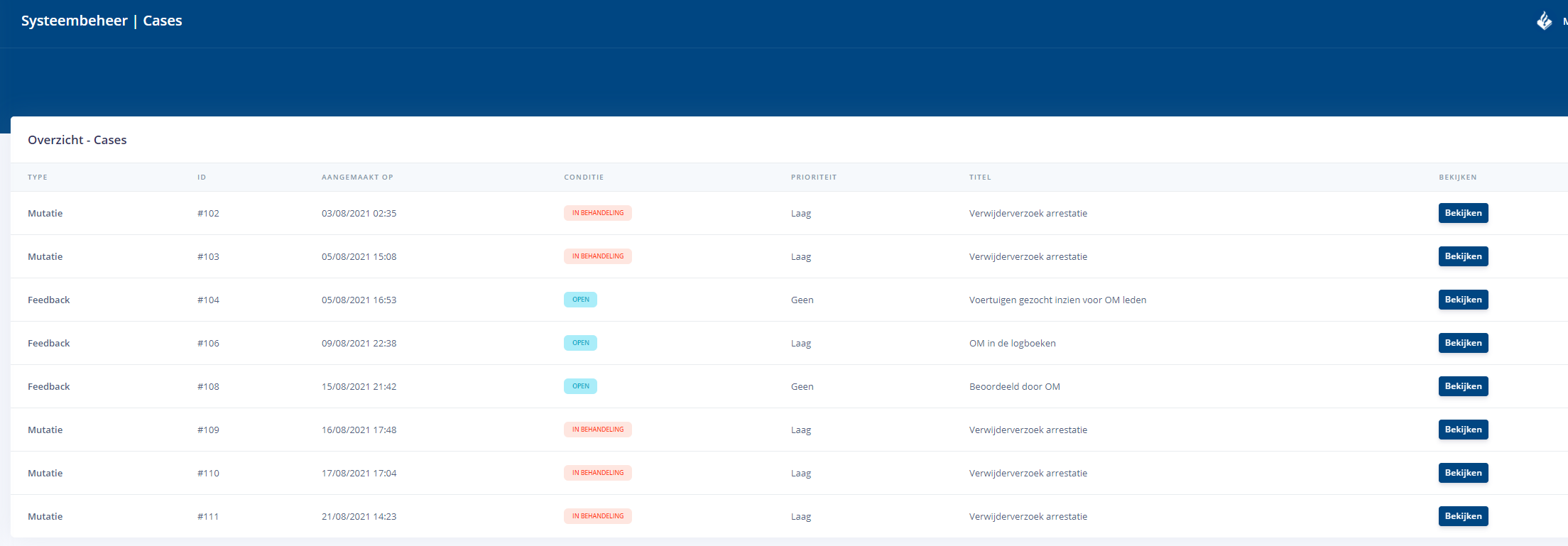Click IN BEHANDELING badge of case #102
The image size is (1568, 546).
click(597, 213)
